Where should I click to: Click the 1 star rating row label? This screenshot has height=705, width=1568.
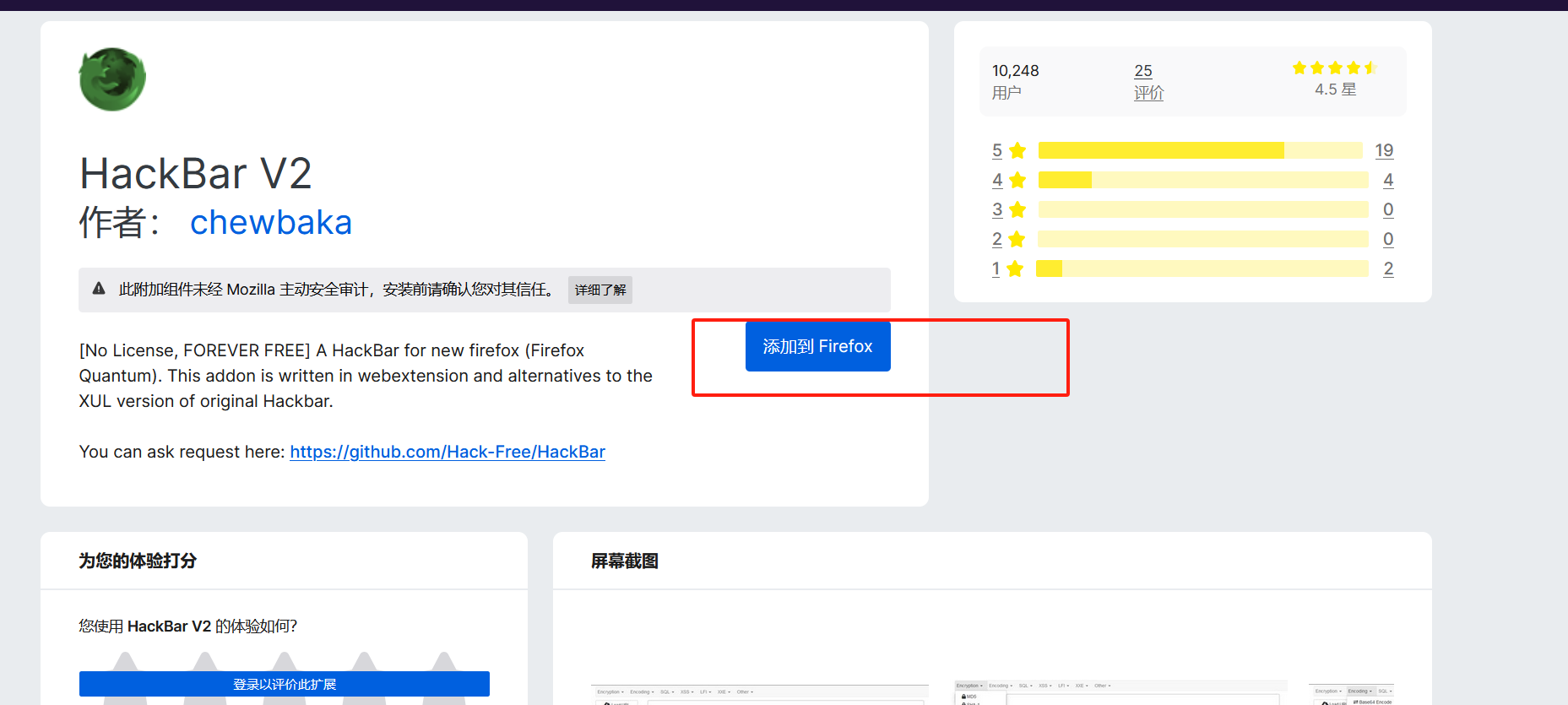(x=996, y=268)
